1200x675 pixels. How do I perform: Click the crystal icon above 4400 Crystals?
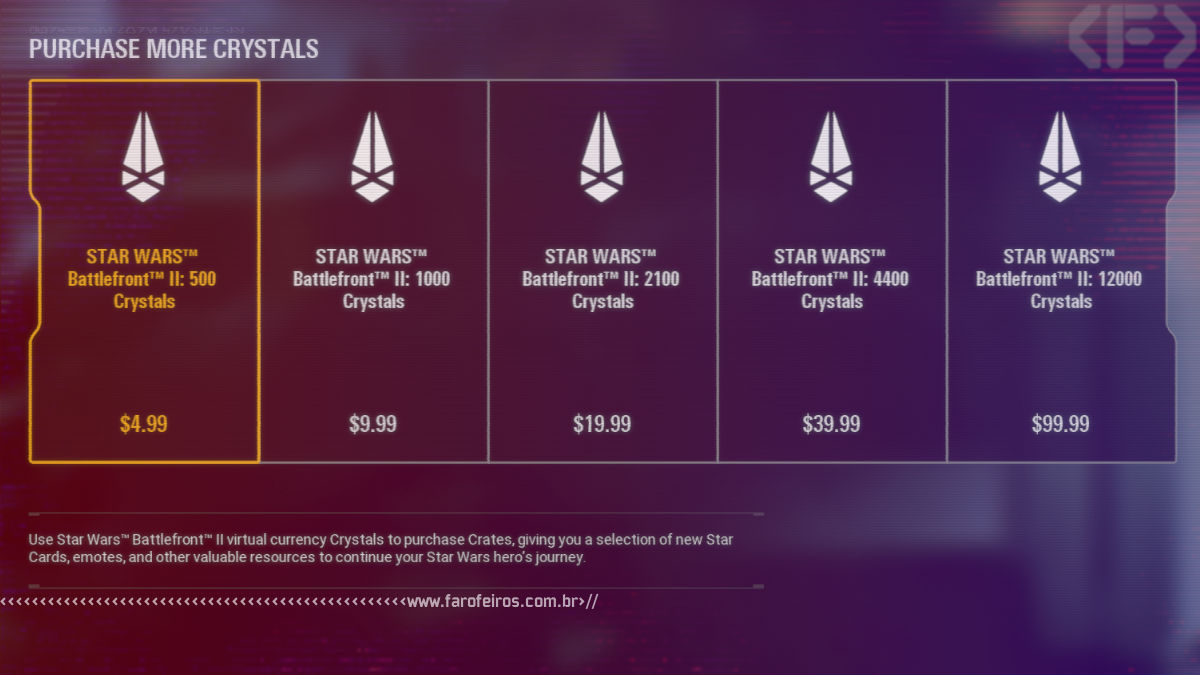click(831, 156)
